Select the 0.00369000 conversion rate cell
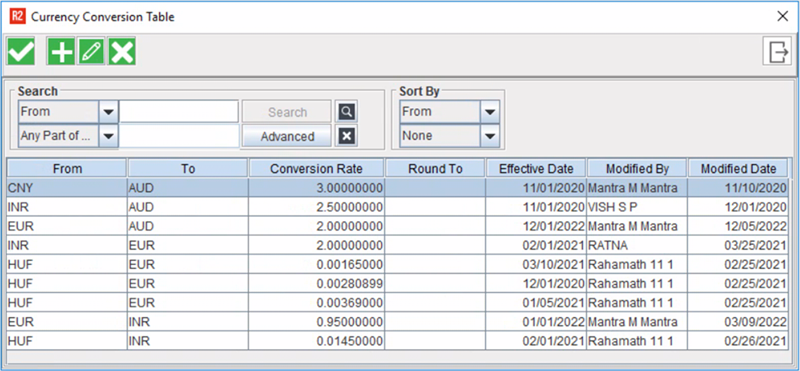The image size is (800, 371). 316,303
